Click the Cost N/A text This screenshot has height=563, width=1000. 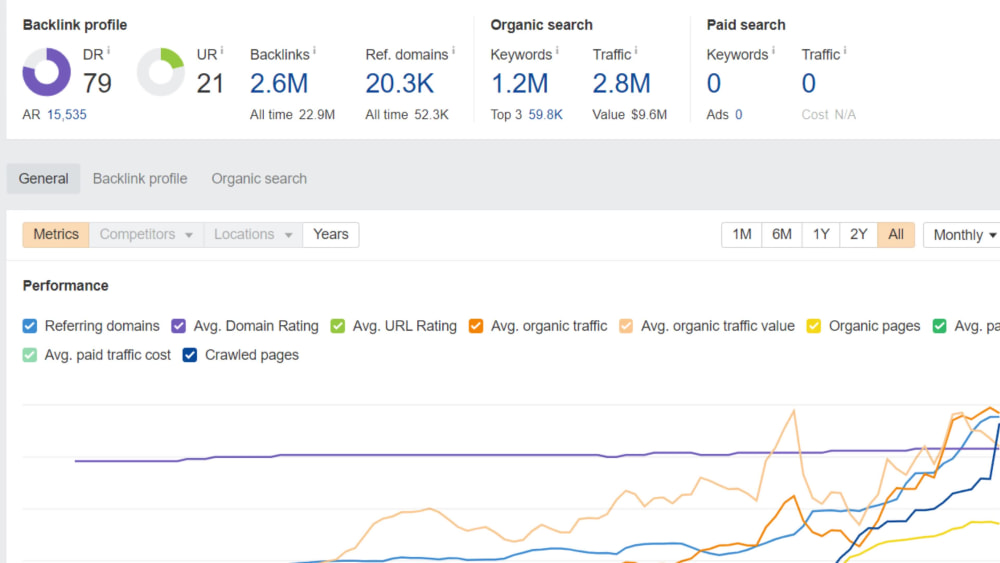coord(828,115)
